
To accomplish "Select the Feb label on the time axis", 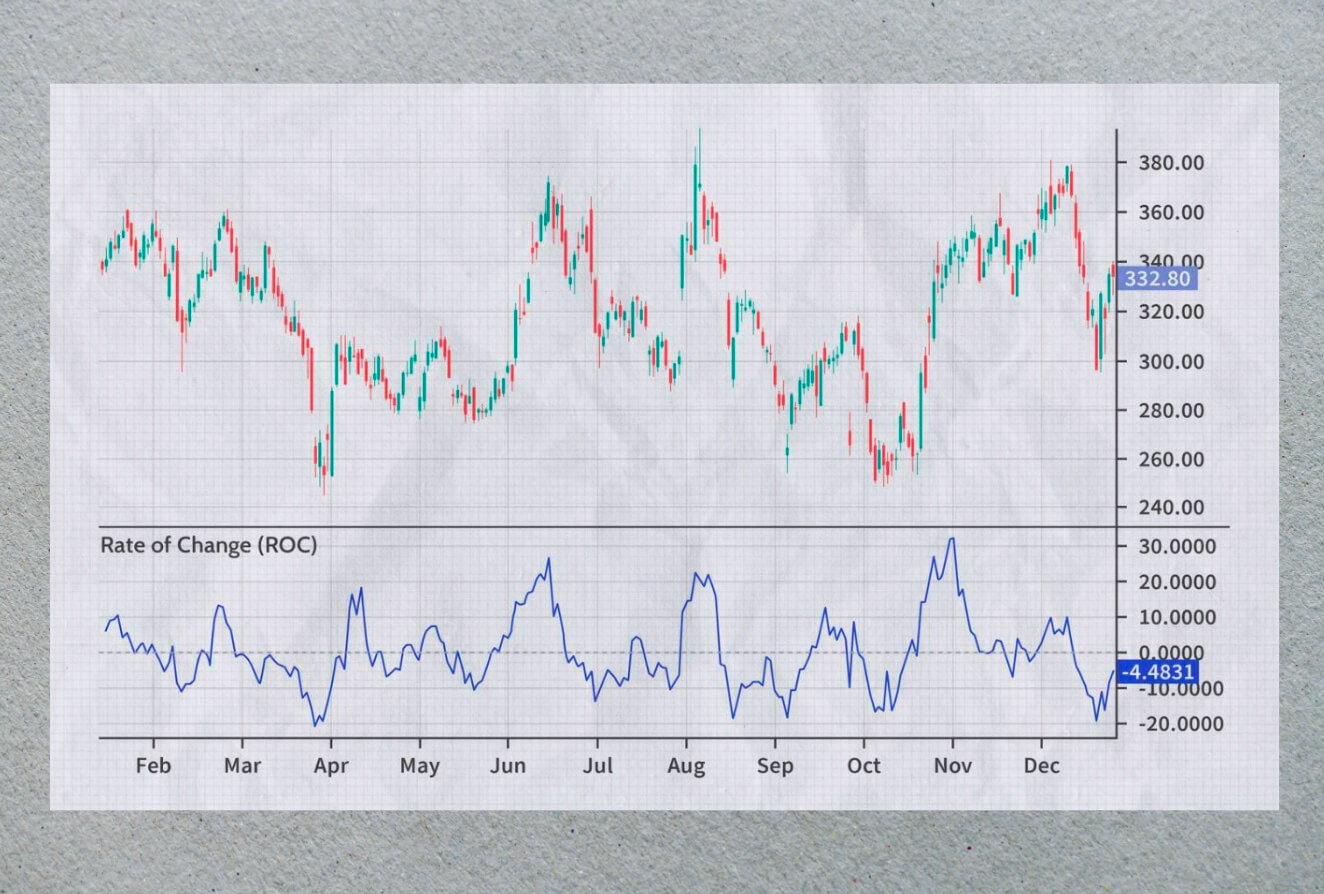I will click(x=154, y=766).
